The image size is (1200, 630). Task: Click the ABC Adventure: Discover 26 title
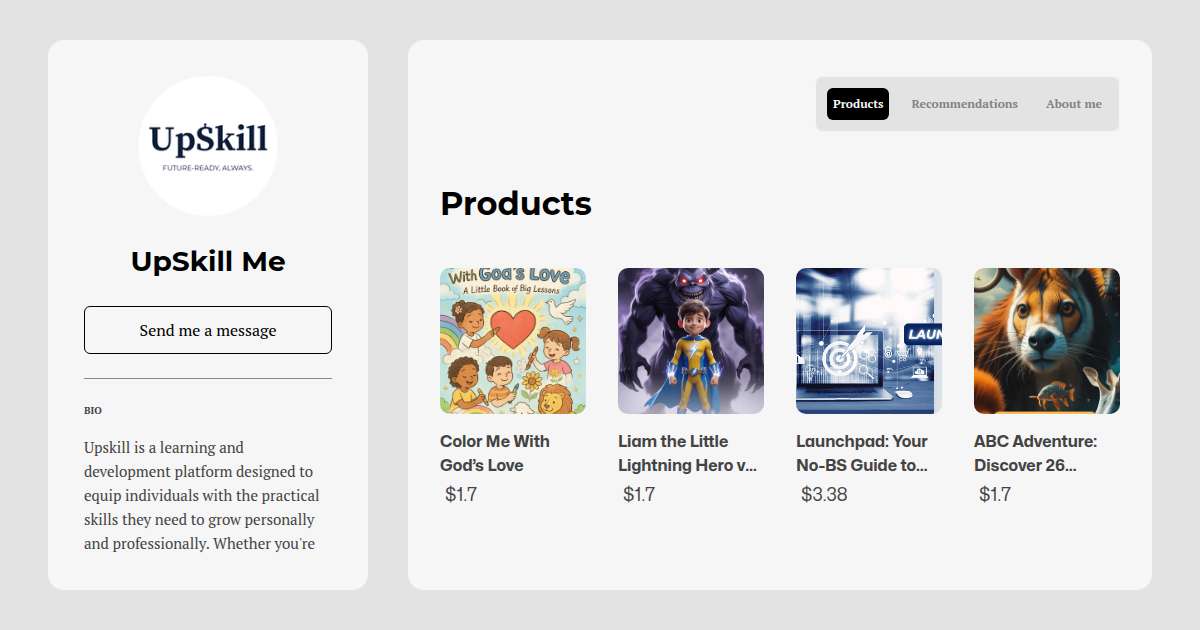1036,453
